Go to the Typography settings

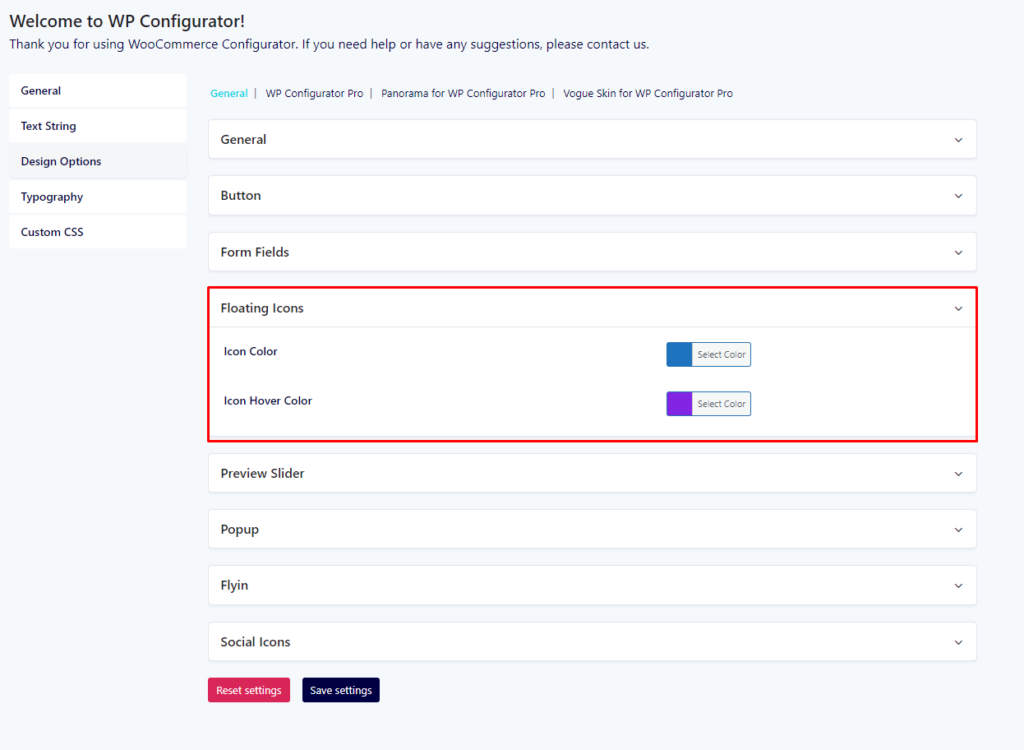[98, 197]
